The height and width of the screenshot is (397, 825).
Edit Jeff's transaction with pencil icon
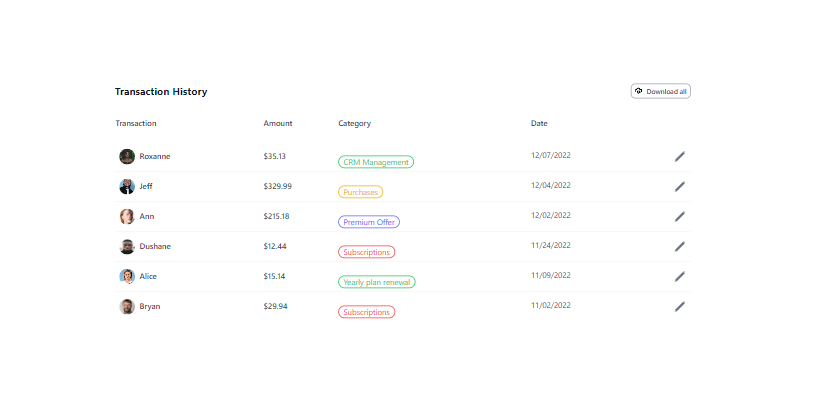tap(680, 187)
